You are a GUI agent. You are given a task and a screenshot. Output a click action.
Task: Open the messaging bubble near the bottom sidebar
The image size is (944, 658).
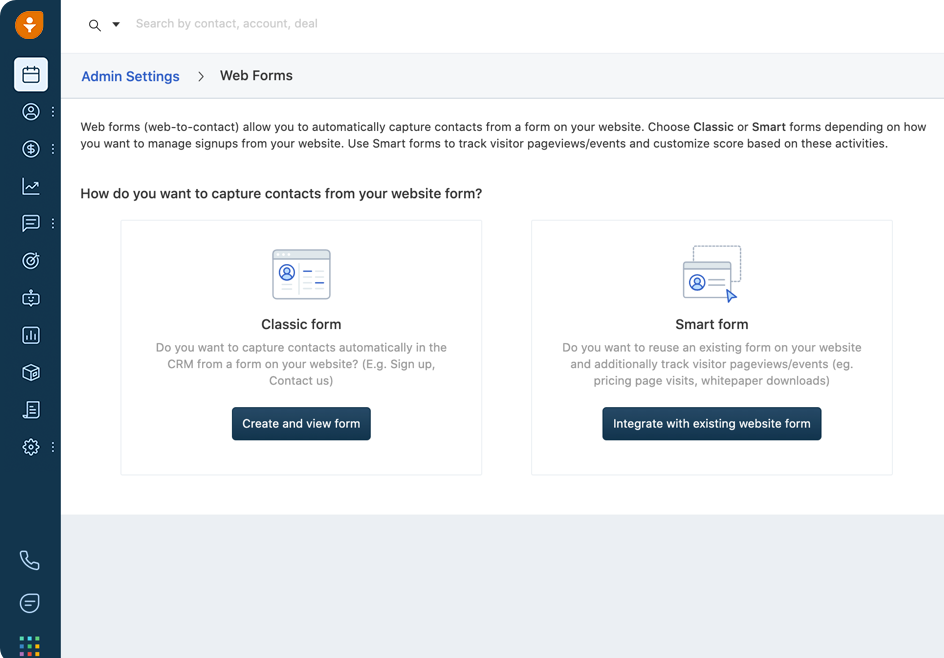coord(30,603)
